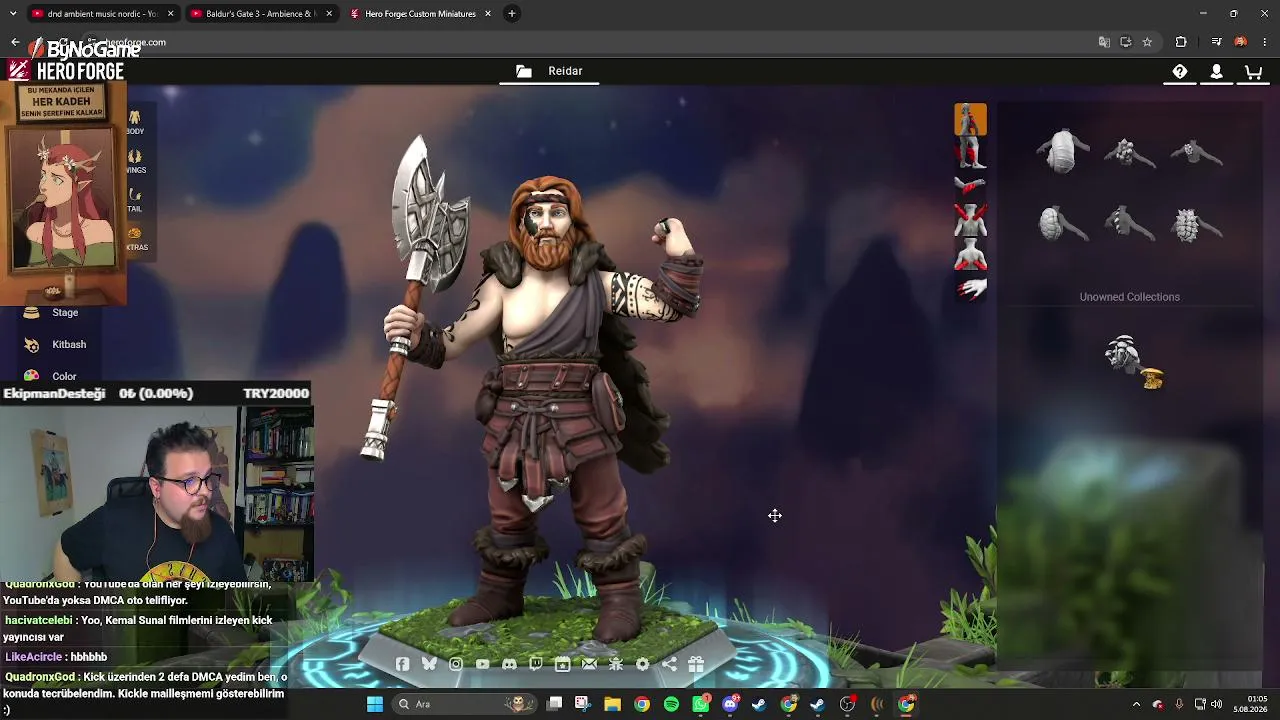Click the gift icon
This screenshot has width=1280, height=720.
tap(696, 664)
